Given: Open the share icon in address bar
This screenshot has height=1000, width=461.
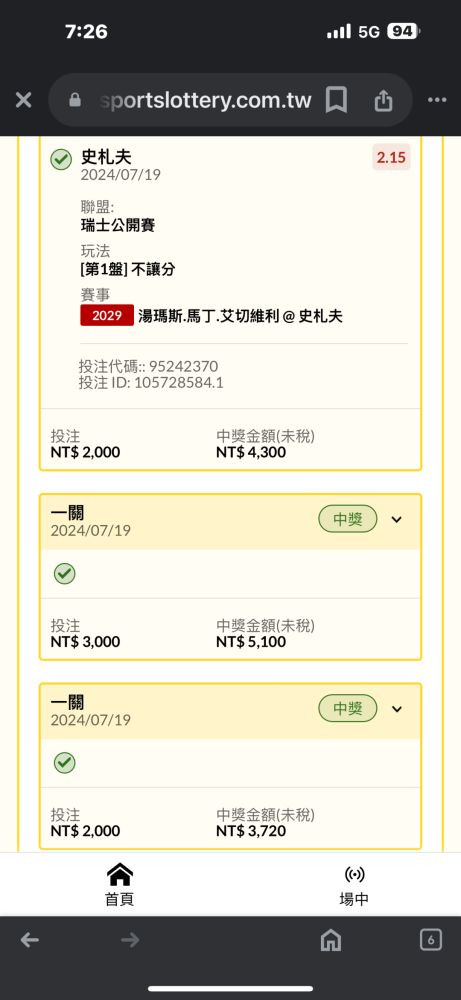Looking at the screenshot, I should coord(383,100).
